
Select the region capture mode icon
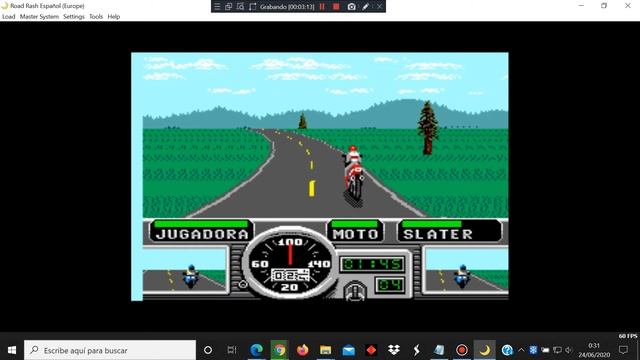[x=240, y=7]
